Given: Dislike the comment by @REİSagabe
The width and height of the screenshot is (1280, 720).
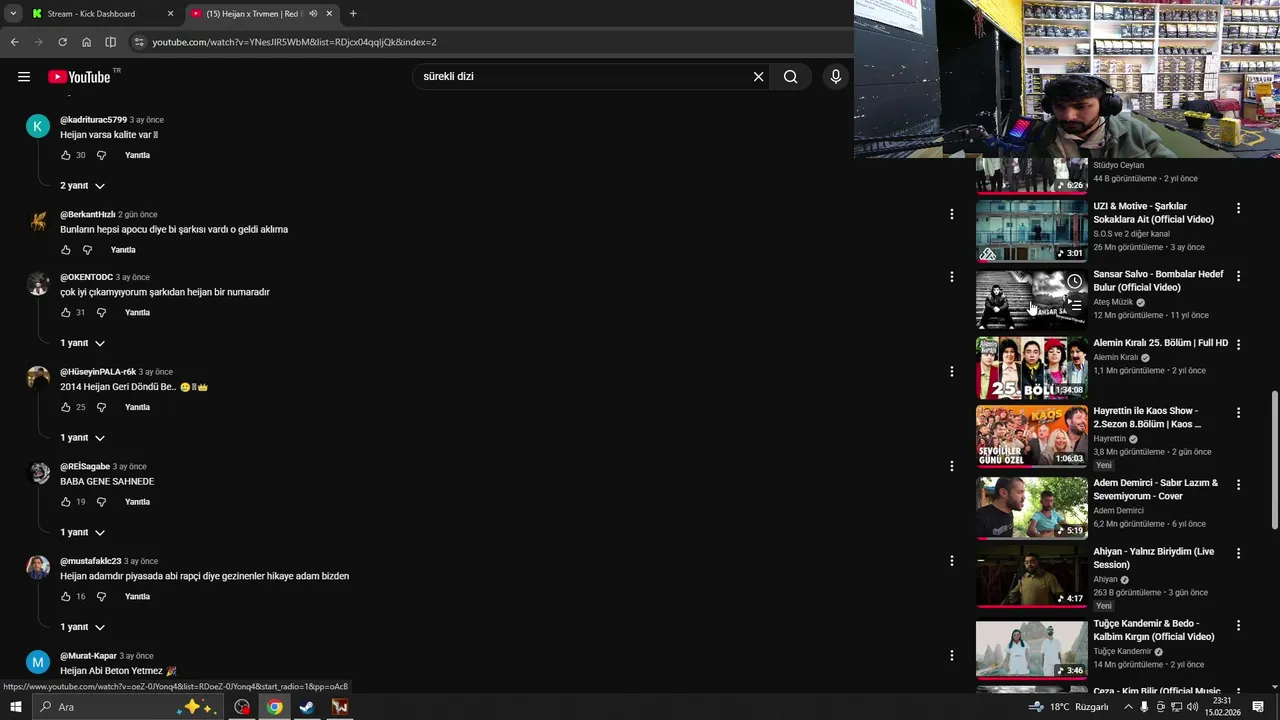Looking at the screenshot, I should 101,502.
